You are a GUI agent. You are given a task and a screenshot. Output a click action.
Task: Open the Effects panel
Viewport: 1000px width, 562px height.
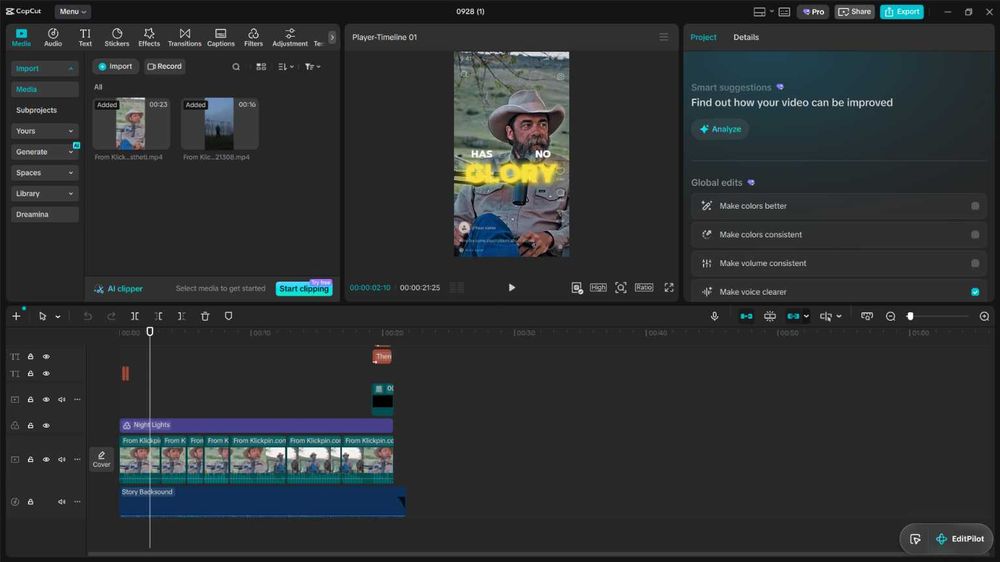click(x=149, y=38)
